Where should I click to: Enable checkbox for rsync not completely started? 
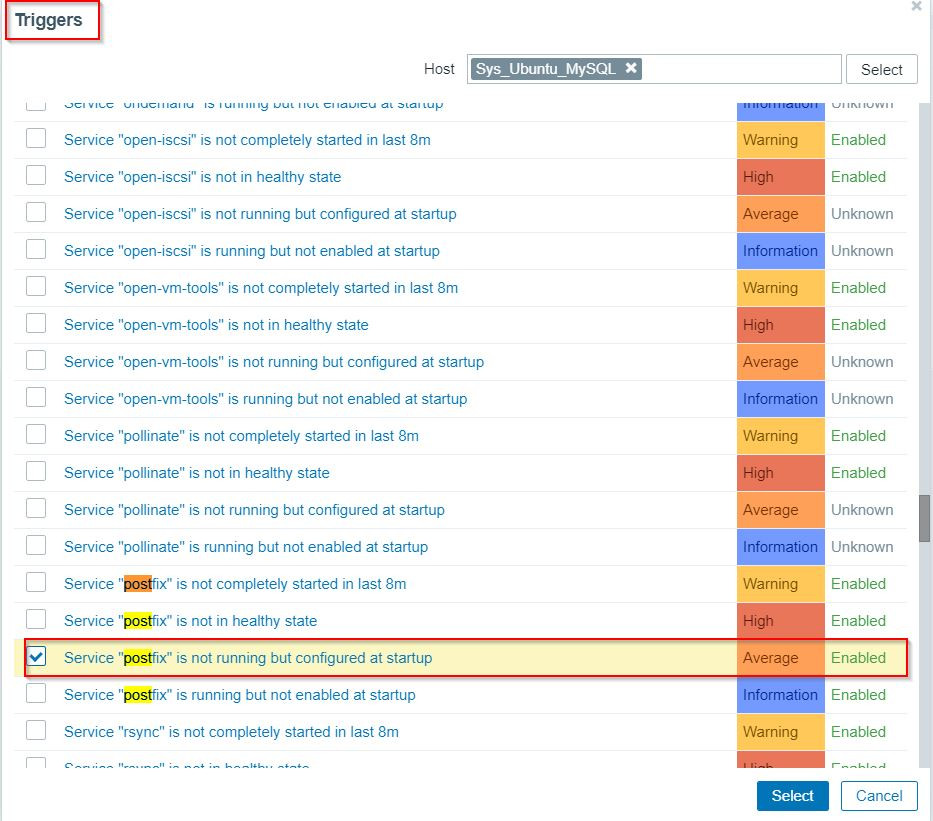pyautogui.click(x=36, y=731)
